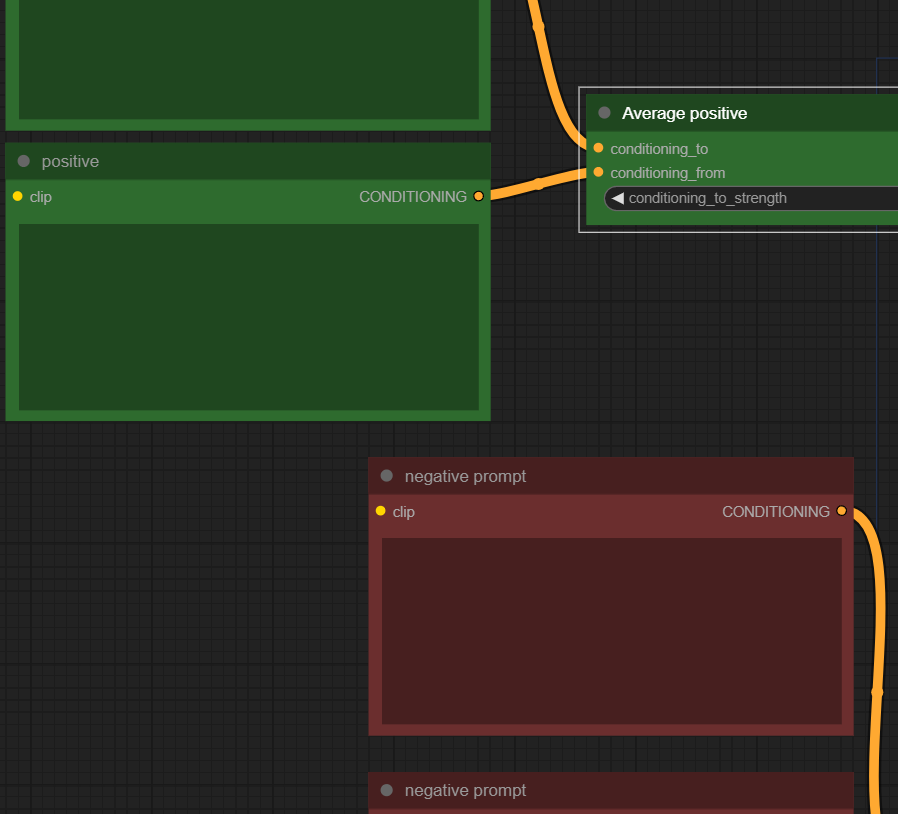Collapse the upper negative prompt node via its header dot
The width and height of the screenshot is (898, 814).
386,476
